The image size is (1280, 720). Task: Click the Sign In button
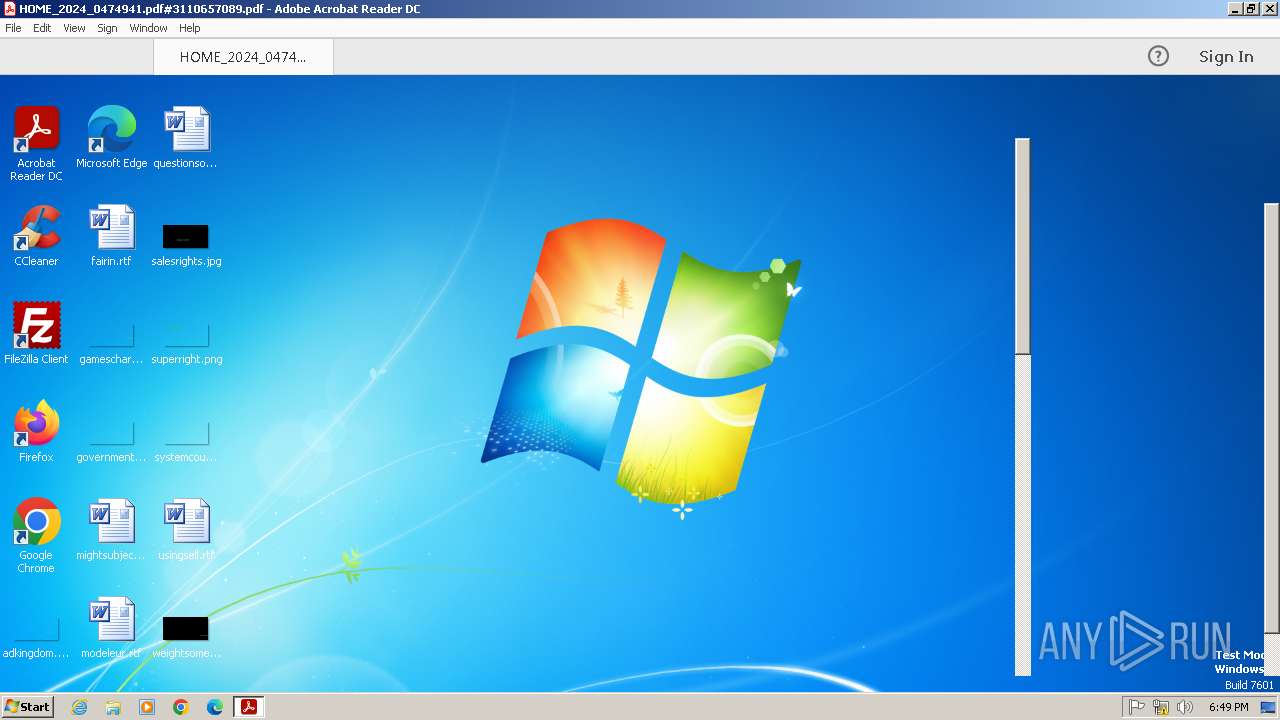pos(1226,56)
